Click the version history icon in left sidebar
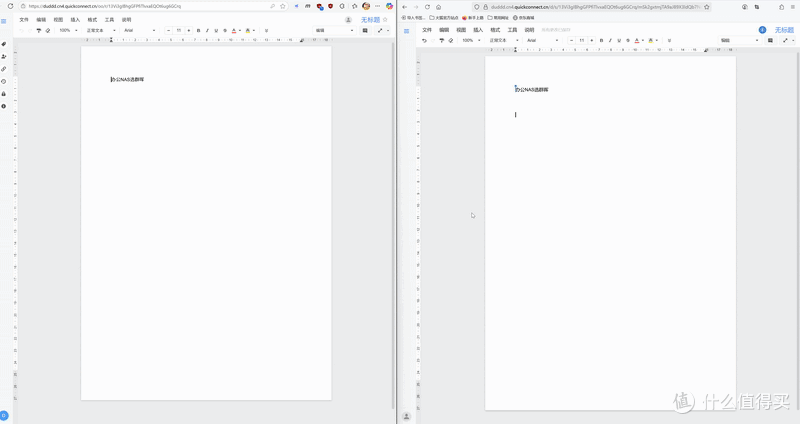800x424 pixels. (4, 82)
